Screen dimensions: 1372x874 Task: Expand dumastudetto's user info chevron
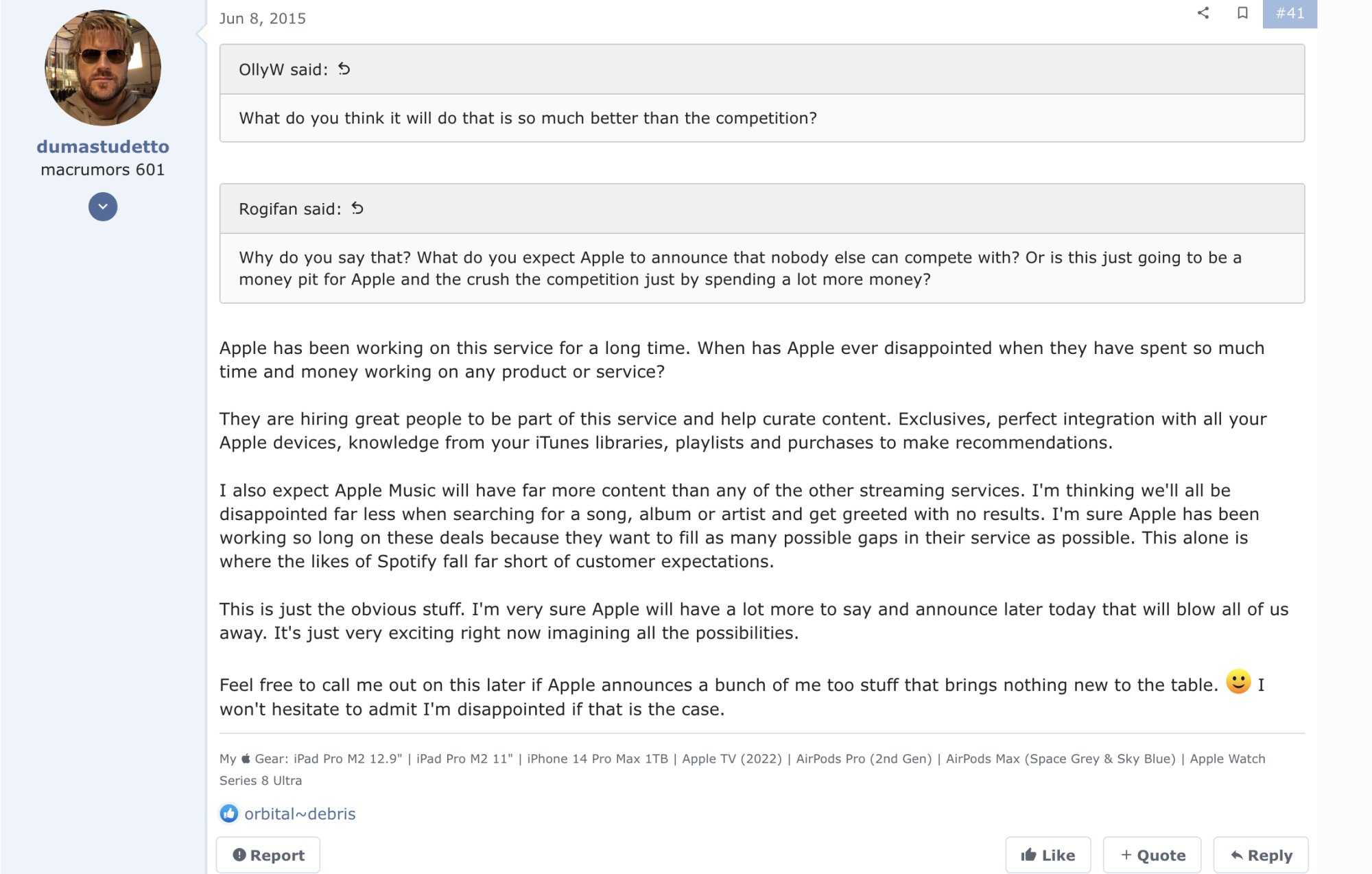coord(103,206)
